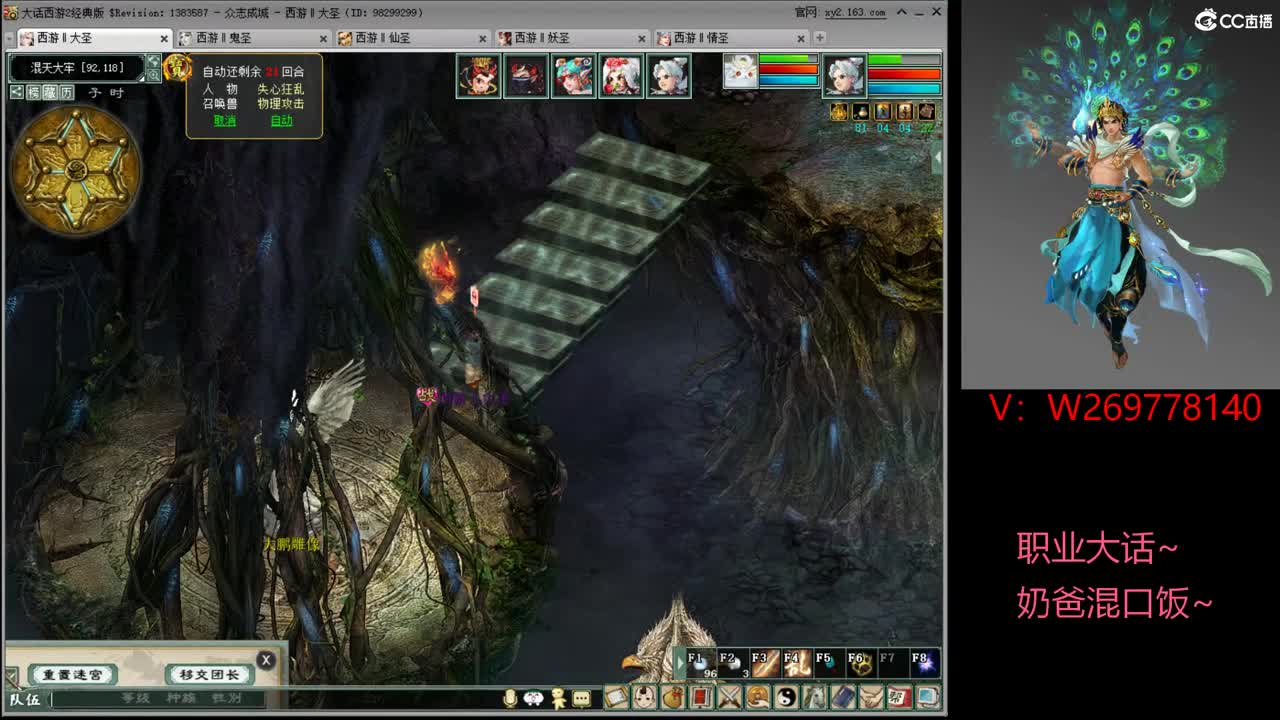The height and width of the screenshot is (720, 1280).
Task: Switch to the 西游‖仙圣 tab
Action: 413,38
